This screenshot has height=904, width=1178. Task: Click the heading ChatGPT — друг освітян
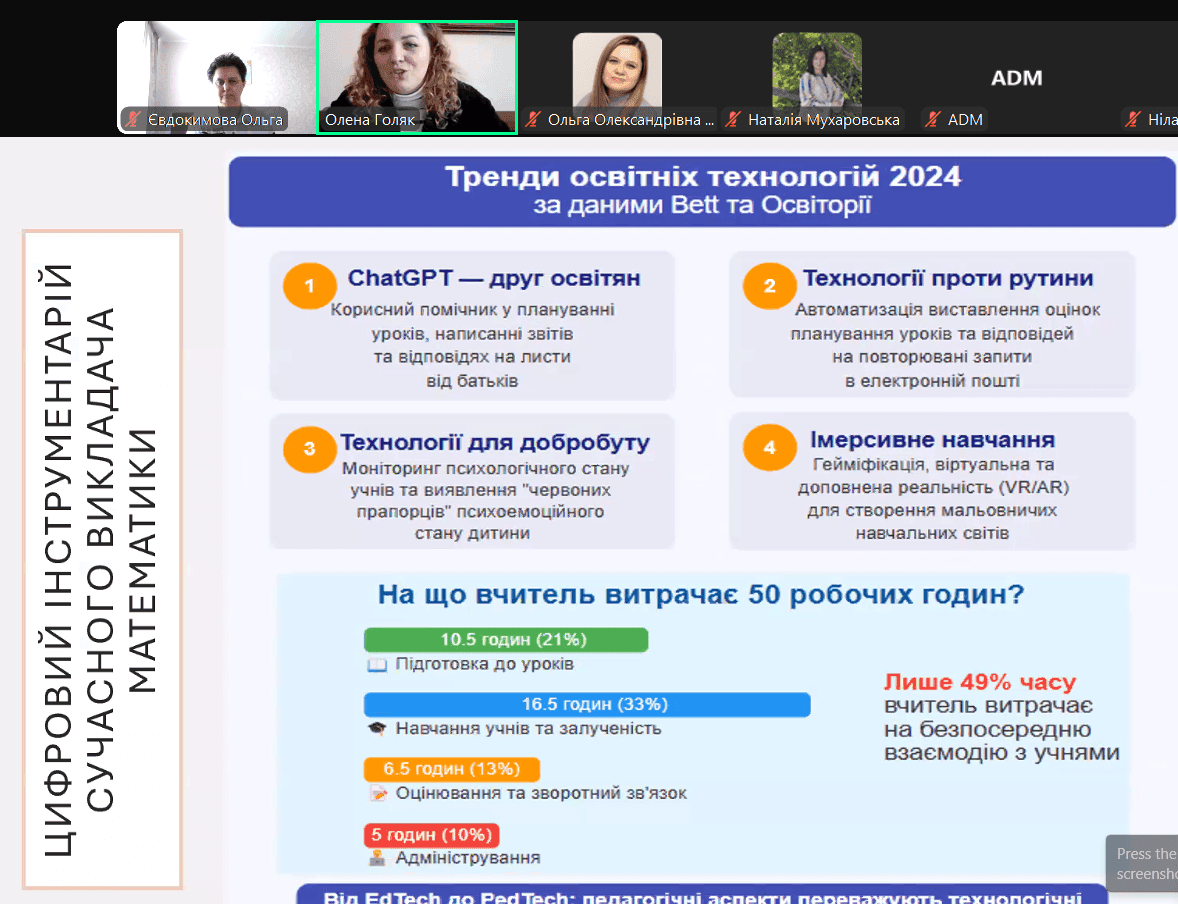coord(494,278)
